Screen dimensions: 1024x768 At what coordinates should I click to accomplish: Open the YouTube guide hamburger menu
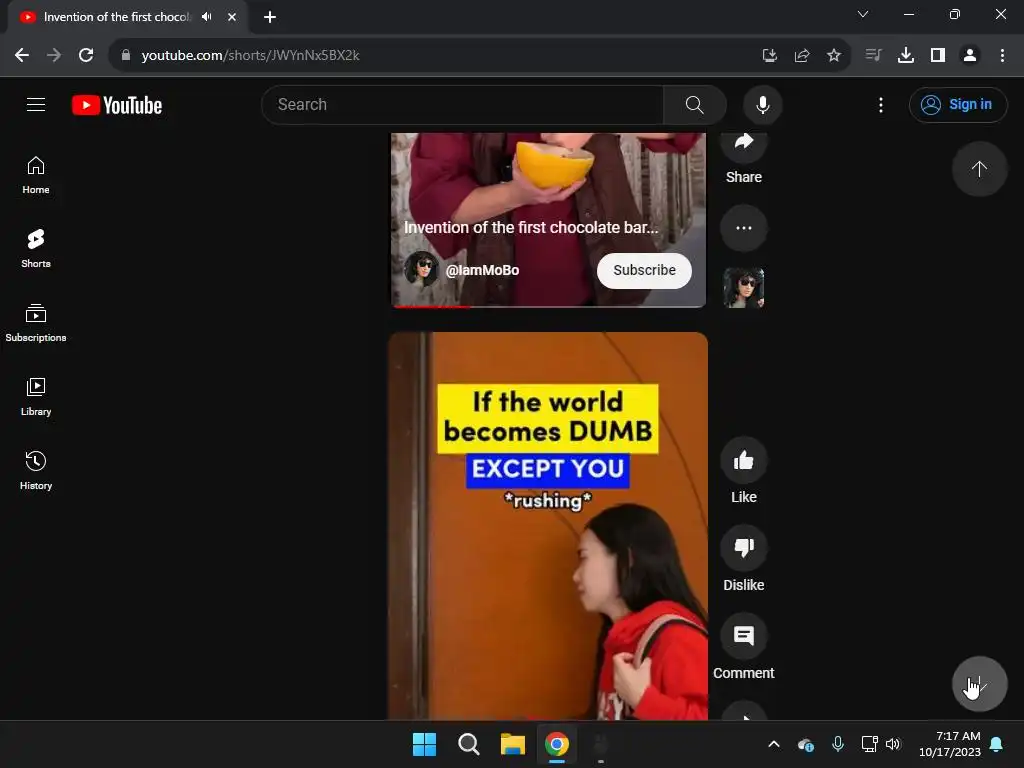(36, 104)
